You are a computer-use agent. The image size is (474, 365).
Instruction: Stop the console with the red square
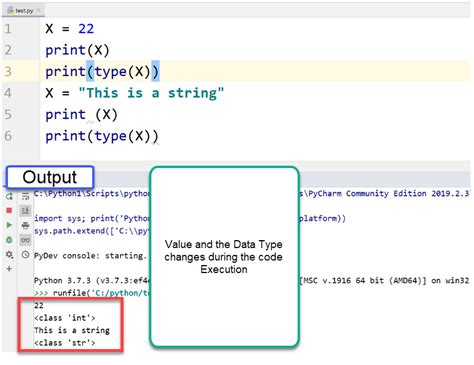(9, 210)
